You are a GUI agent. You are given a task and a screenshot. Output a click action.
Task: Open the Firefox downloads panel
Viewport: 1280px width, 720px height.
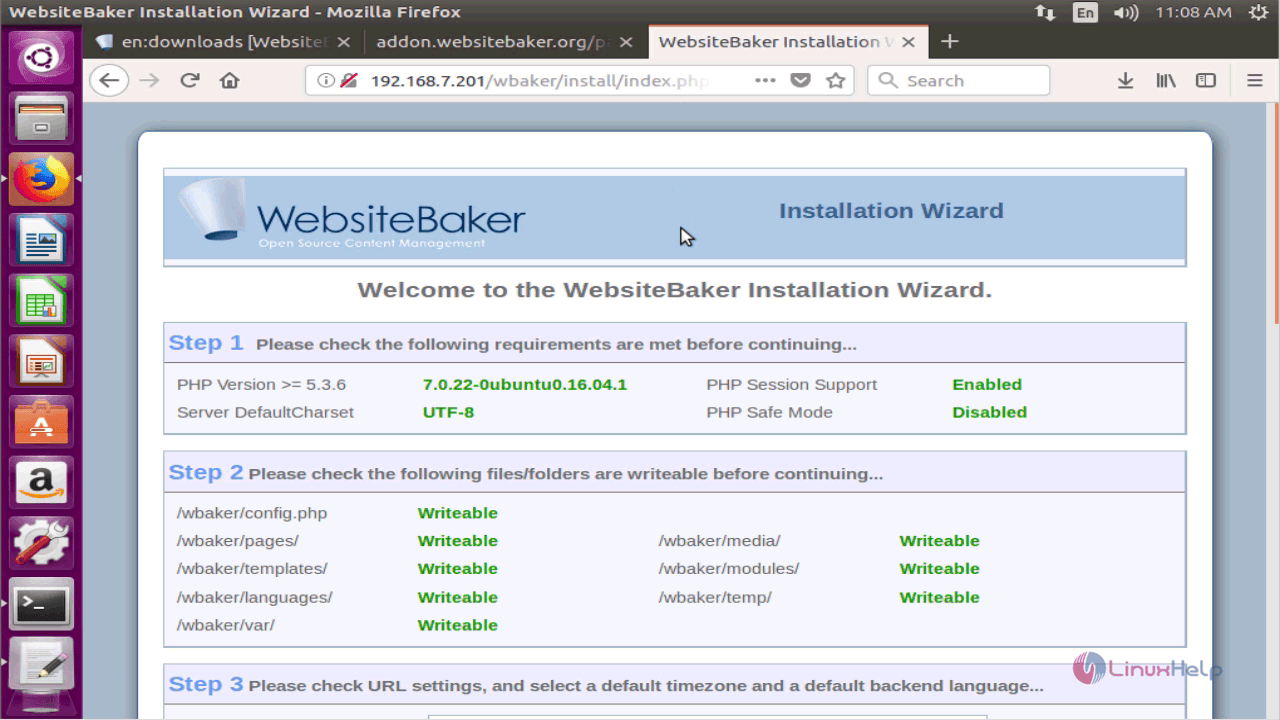(1125, 81)
